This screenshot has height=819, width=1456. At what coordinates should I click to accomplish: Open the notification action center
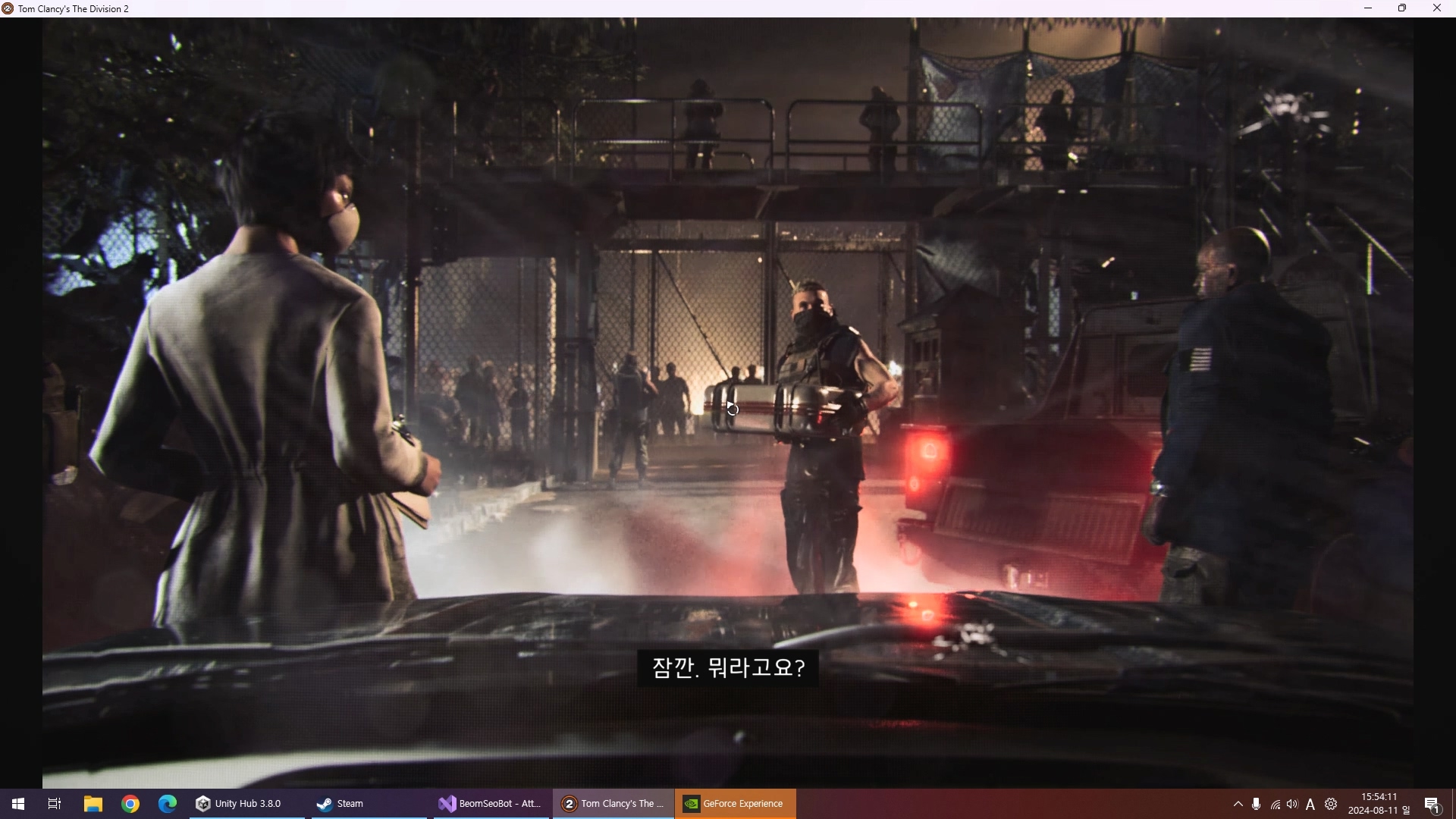1432,805
